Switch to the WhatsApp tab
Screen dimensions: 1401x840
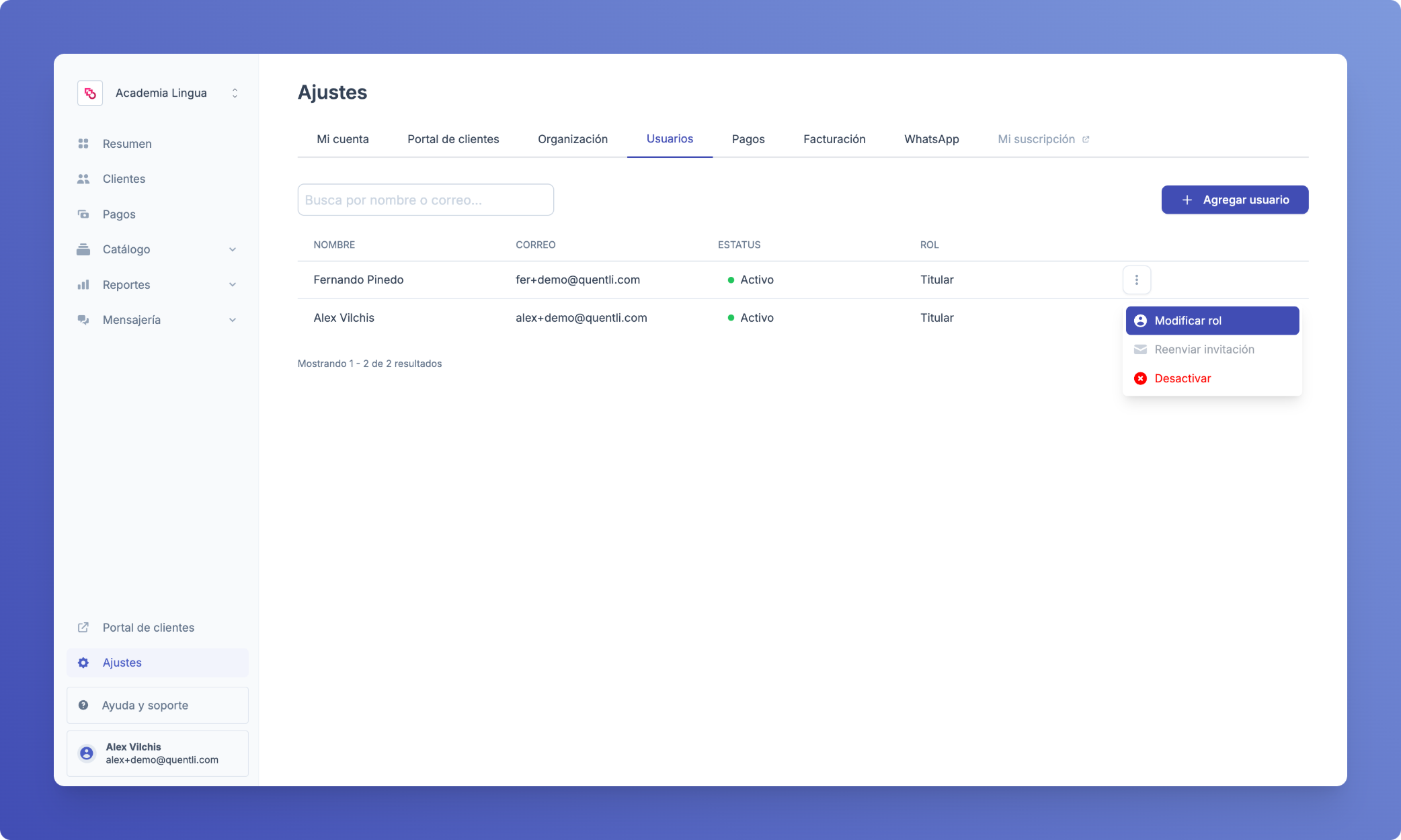click(x=931, y=139)
